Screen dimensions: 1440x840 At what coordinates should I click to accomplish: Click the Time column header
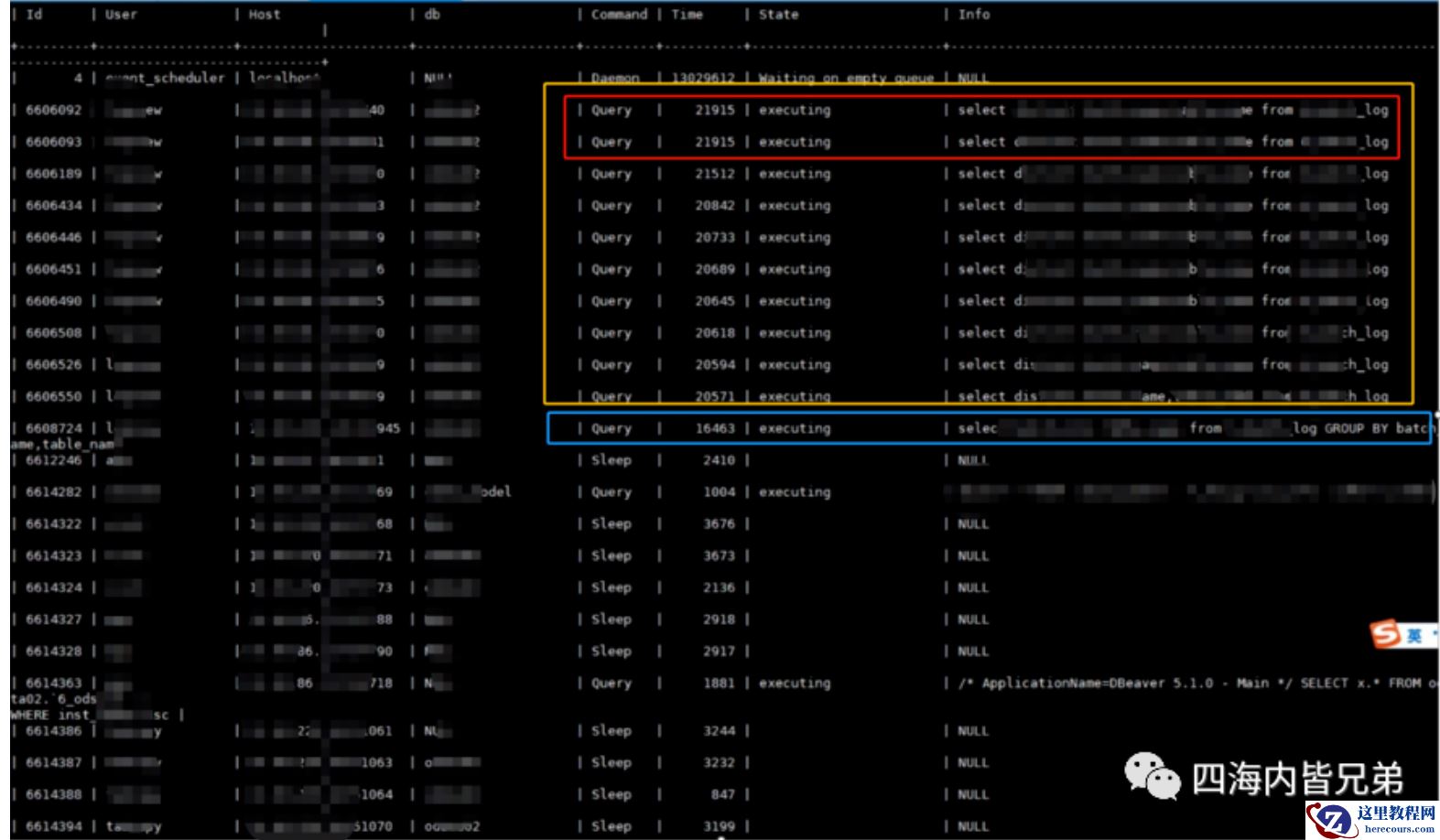(687, 15)
